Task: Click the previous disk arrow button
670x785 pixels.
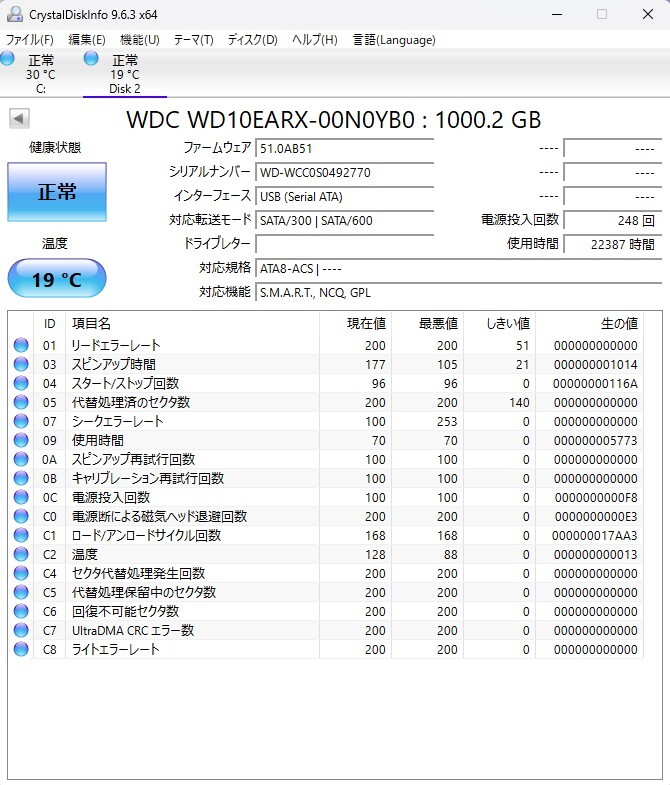Action: coord(19,119)
